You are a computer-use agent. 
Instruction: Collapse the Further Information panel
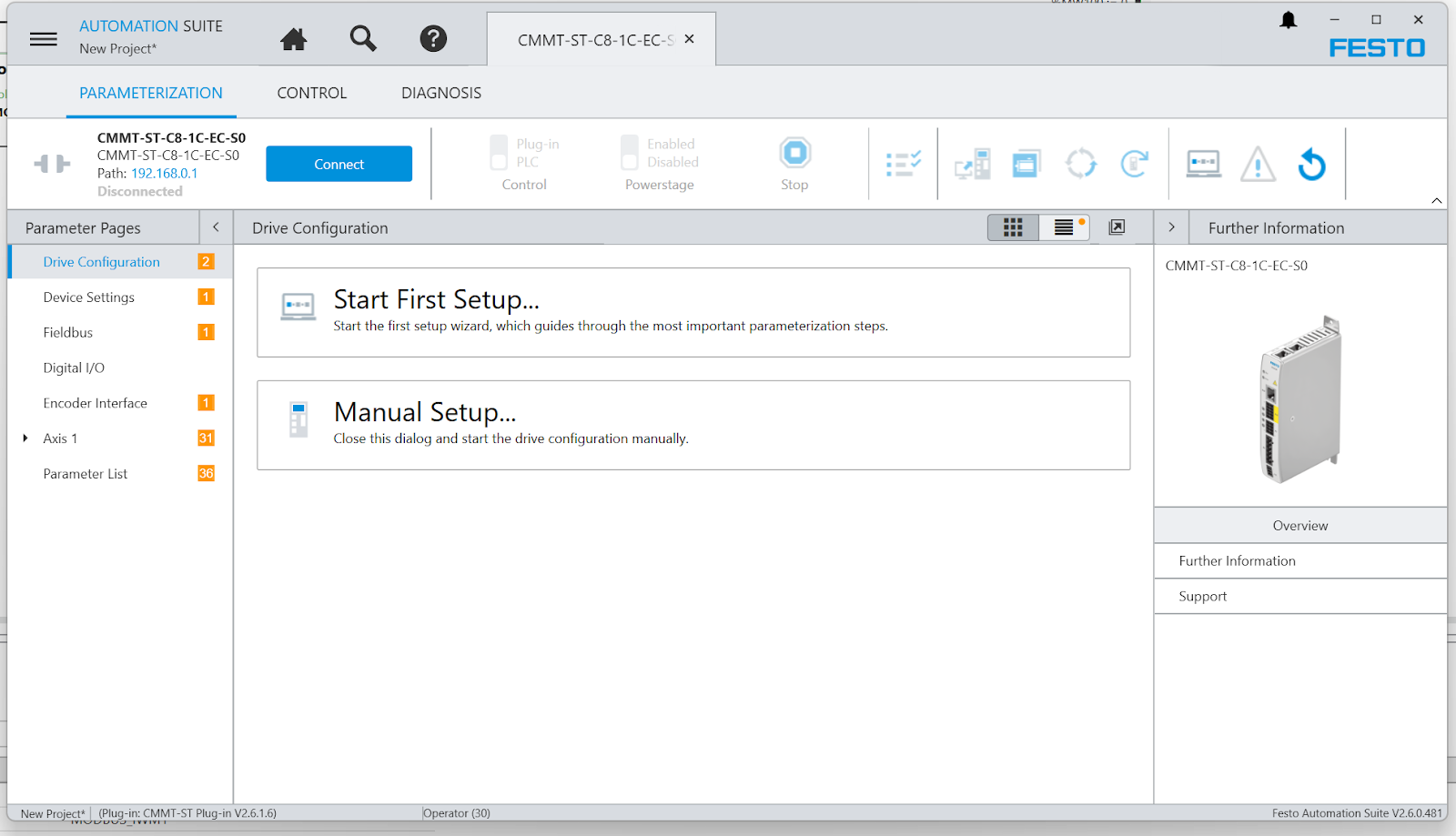click(x=1171, y=227)
